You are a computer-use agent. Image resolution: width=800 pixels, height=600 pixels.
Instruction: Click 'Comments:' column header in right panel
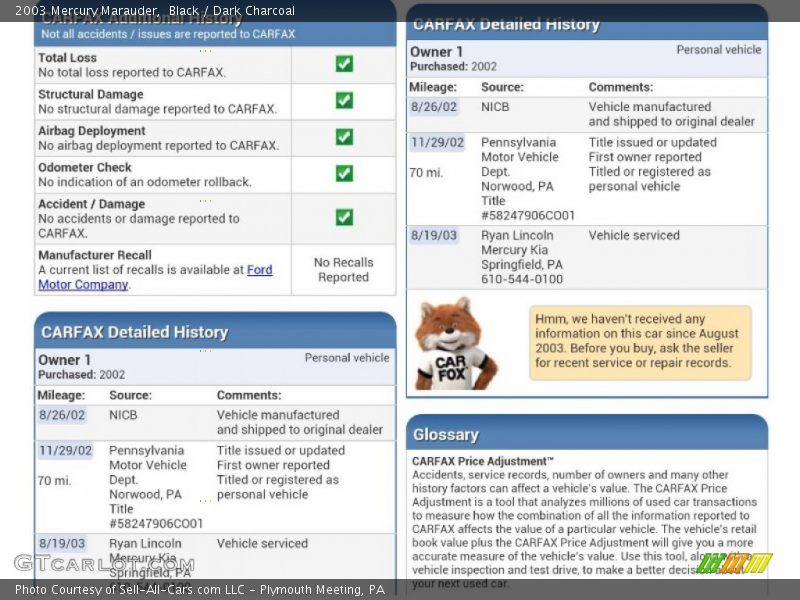(621, 87)
